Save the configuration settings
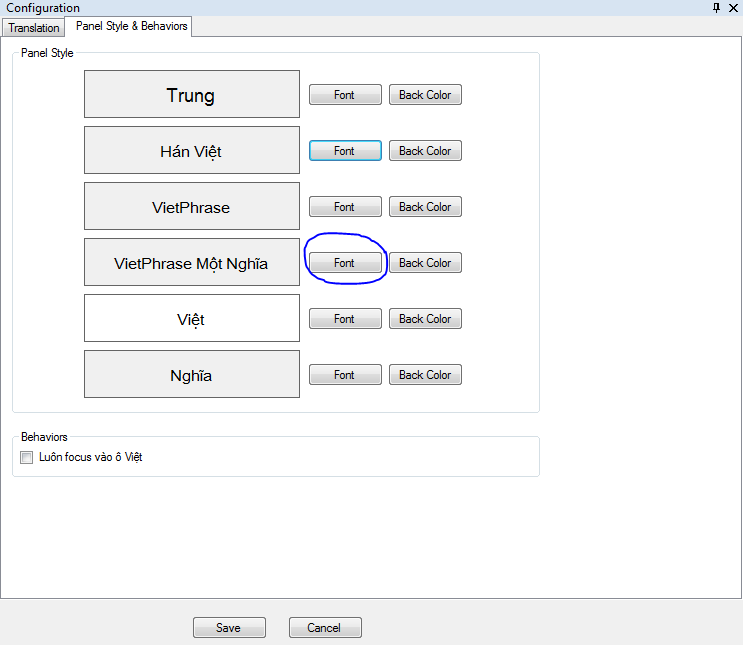 (x=229, y=628)
